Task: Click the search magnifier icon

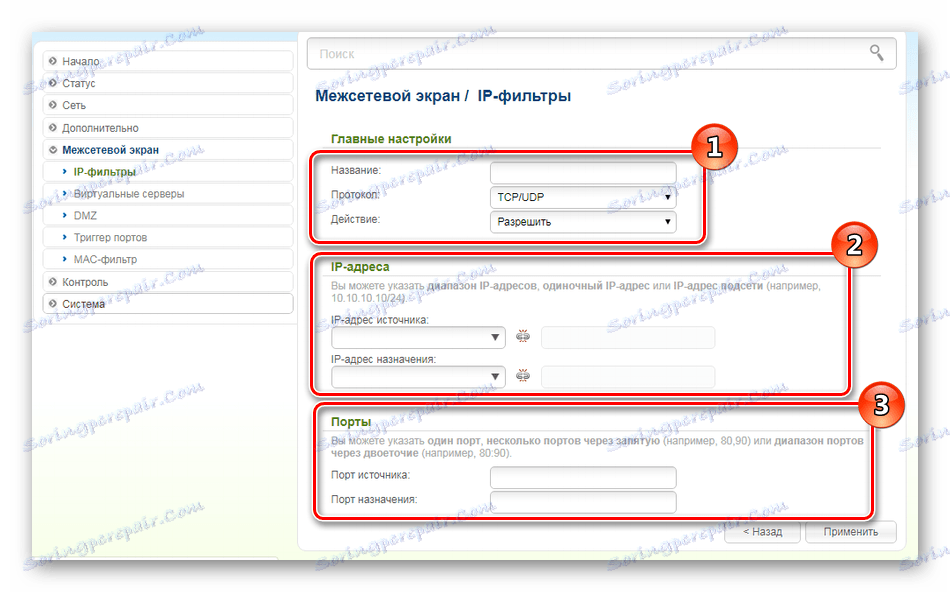Action: pyautogui.click(x=876, y=53)
